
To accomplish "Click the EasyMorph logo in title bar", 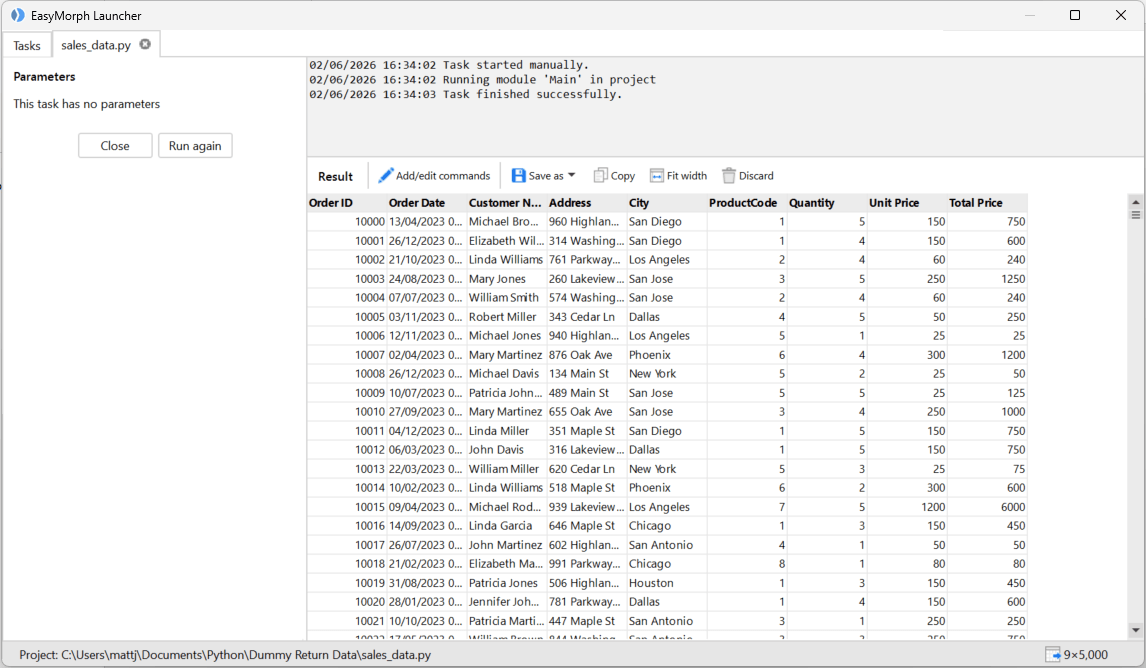I will 18,15.
